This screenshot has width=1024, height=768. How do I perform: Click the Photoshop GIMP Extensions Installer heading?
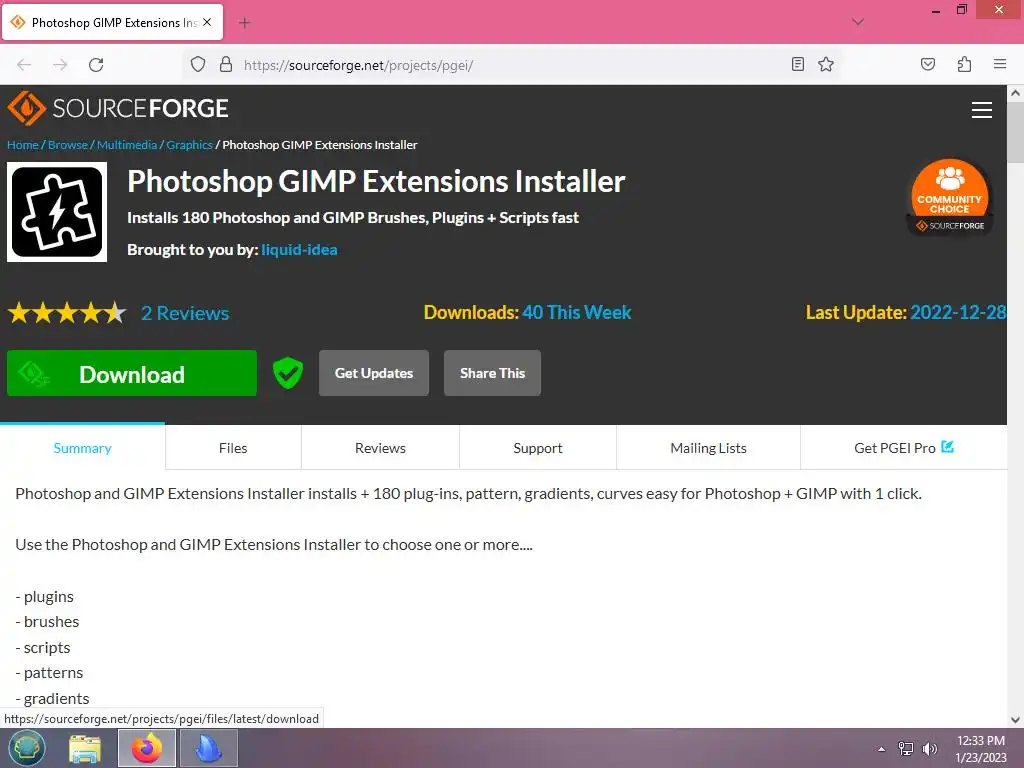[x=376, y=182]
